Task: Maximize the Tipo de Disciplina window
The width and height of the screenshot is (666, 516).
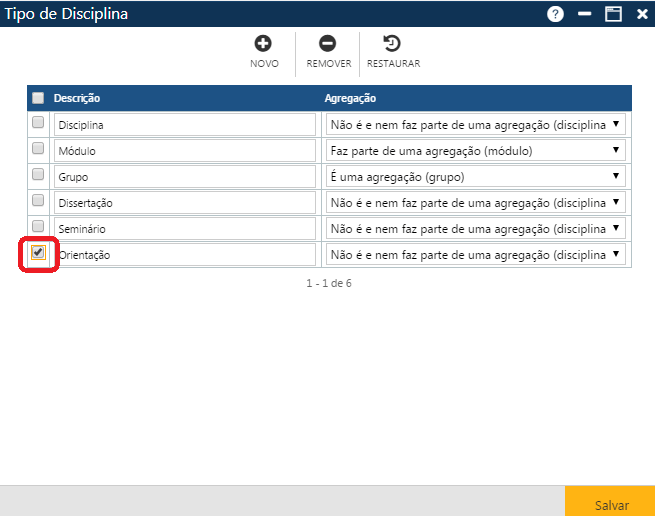Action: (613, 14)
